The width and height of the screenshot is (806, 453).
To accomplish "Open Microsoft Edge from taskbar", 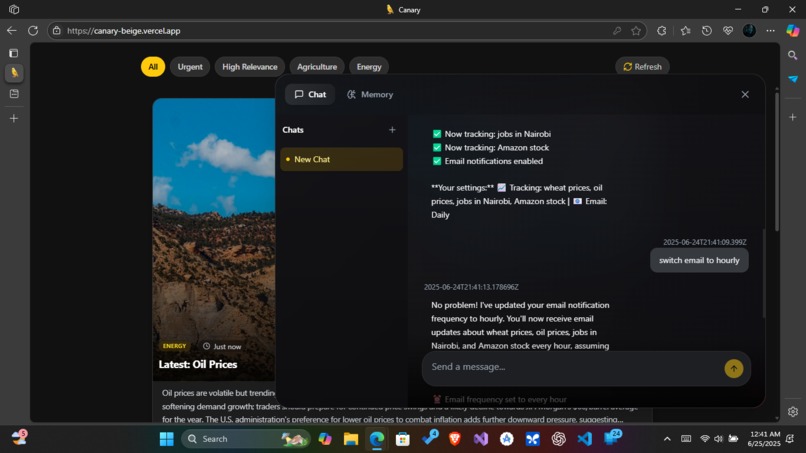I will pyautogui.click(x=376, y=439).
